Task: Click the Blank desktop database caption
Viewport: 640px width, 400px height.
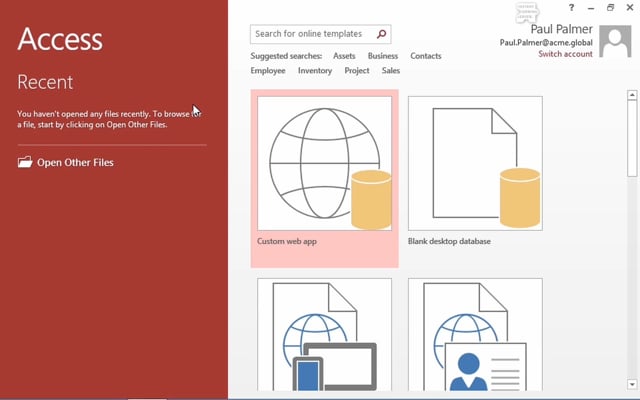Action: pos(449,241)
